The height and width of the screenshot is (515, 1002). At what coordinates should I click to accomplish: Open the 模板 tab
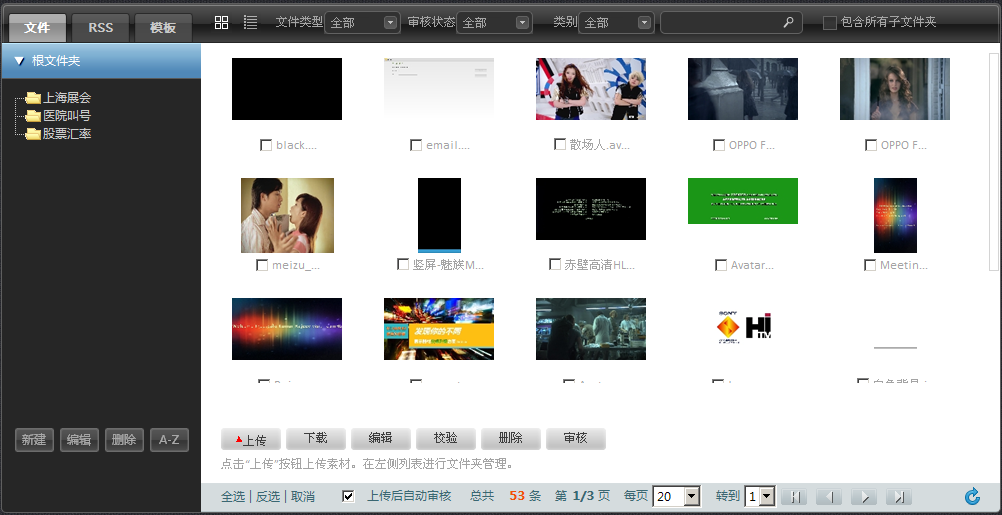click(x=163, y=28)
